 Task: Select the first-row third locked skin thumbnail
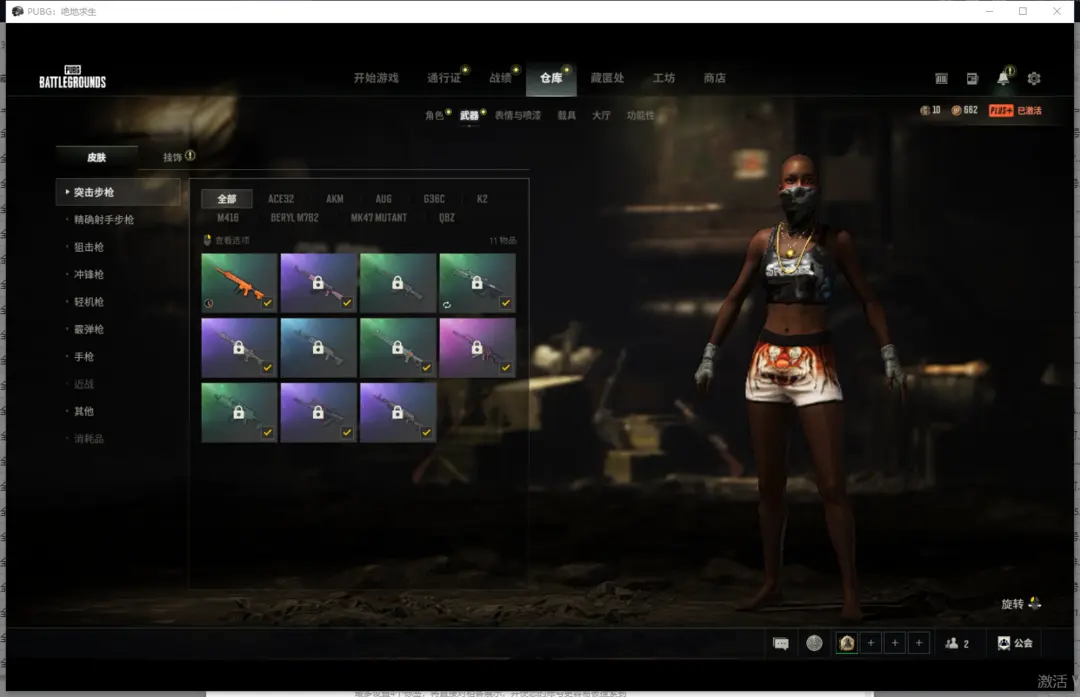coord(397,282)
